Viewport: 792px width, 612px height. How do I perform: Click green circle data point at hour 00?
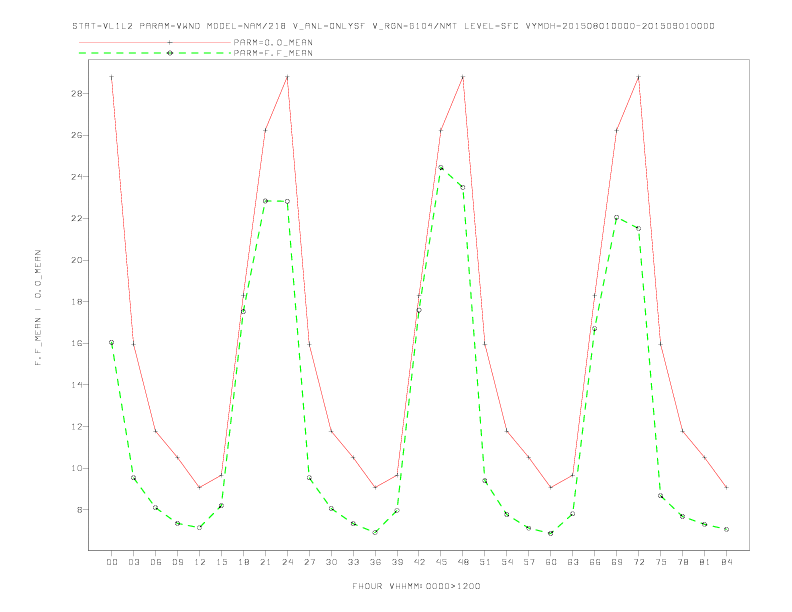(112, 342)
